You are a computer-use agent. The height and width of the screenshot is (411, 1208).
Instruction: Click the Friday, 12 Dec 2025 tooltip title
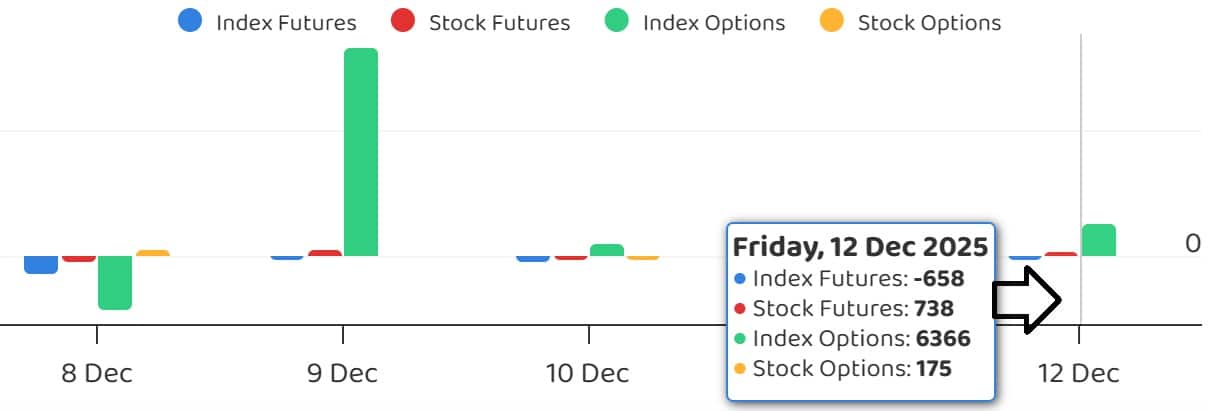860,247
